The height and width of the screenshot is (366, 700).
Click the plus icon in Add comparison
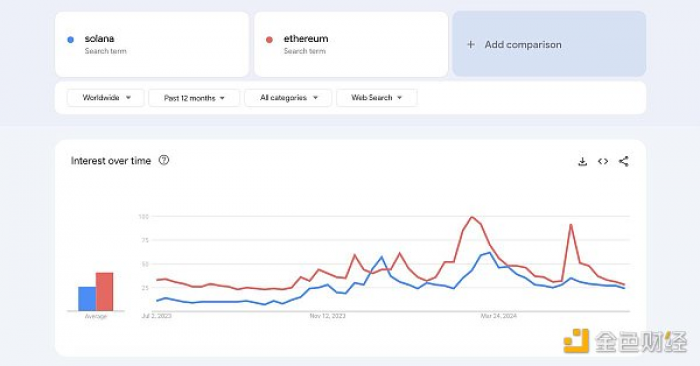(x=471, y=45)
